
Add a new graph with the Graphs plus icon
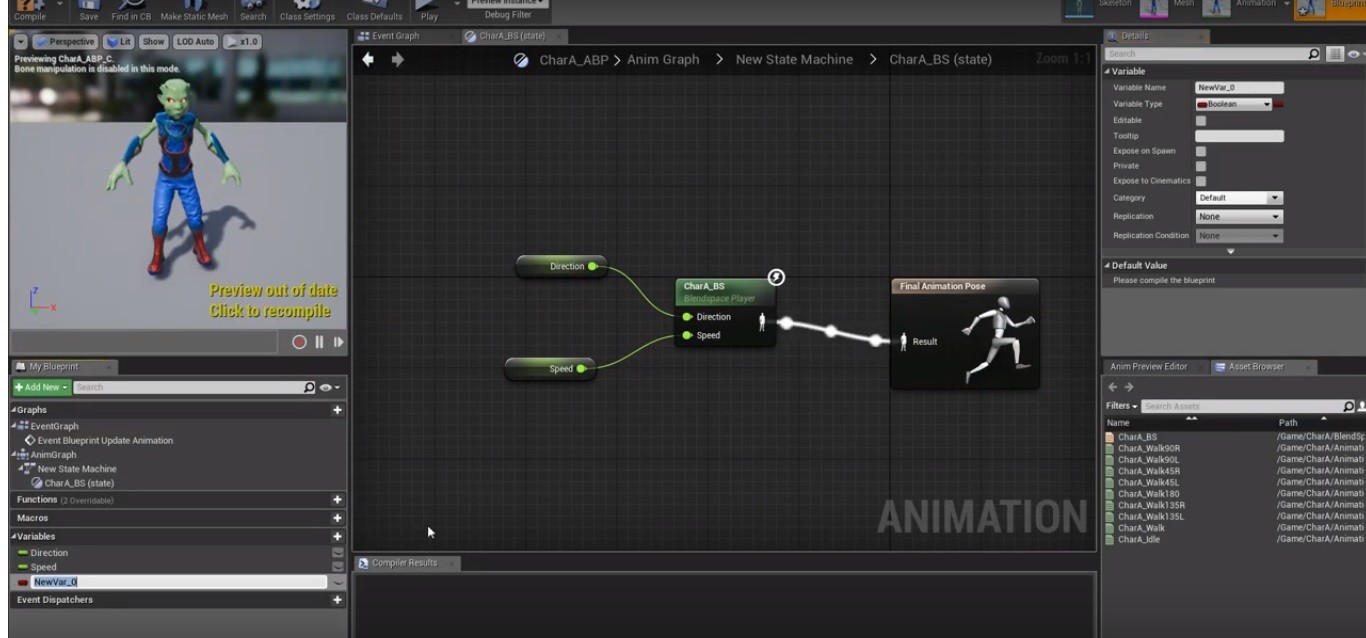coord(337,410)
